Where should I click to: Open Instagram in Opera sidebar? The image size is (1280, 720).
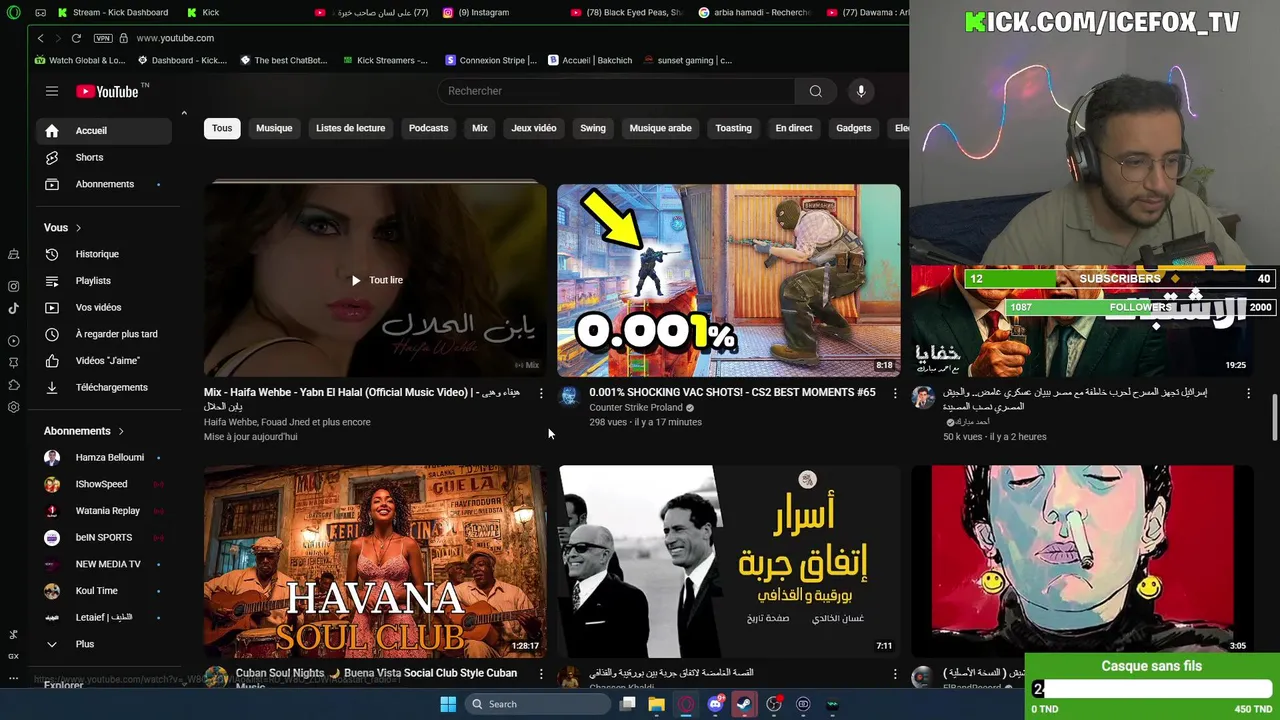pos(13,286)
